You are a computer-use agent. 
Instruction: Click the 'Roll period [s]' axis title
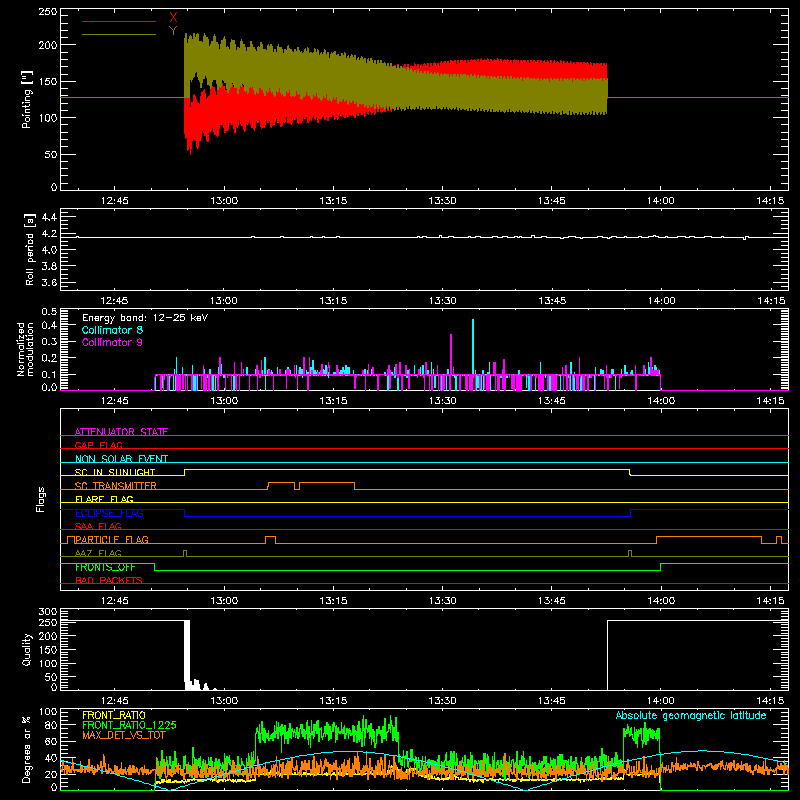30,249
